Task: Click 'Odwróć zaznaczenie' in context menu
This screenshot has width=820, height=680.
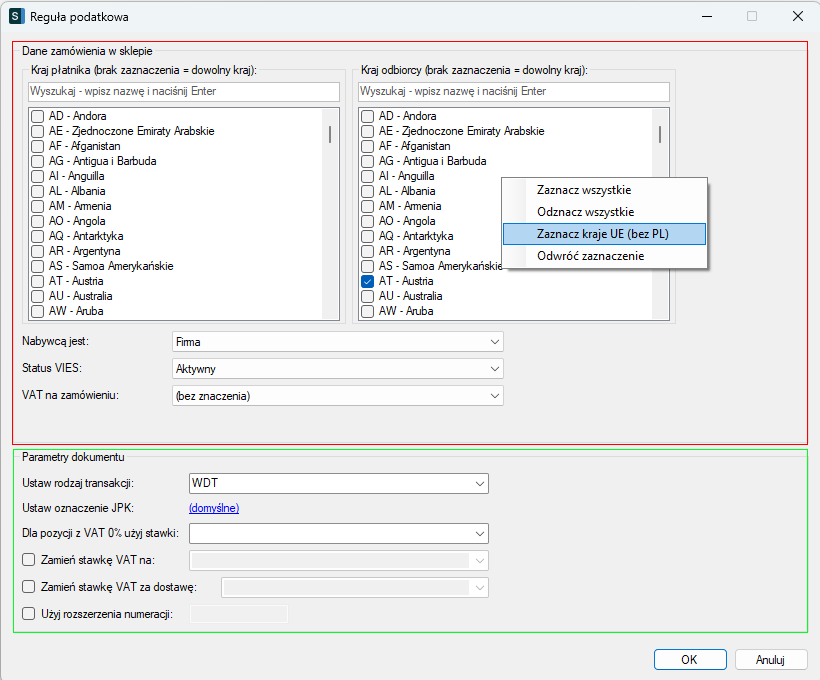Action: [590, 256]
